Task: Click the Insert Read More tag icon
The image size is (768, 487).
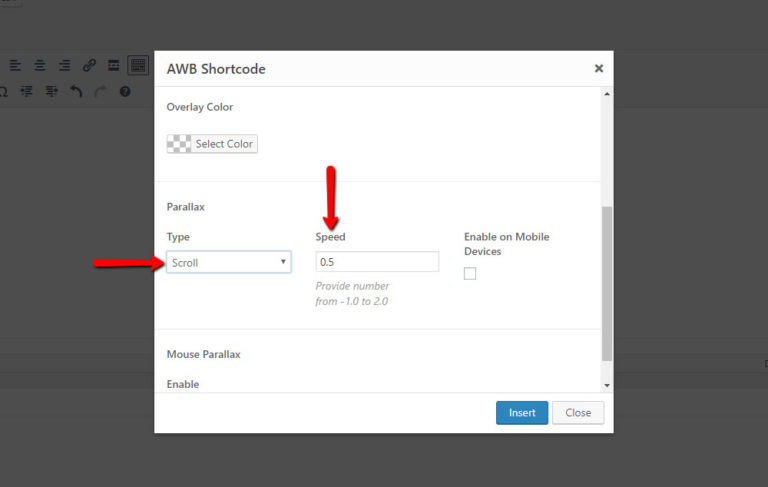Action: click(114, 66)
